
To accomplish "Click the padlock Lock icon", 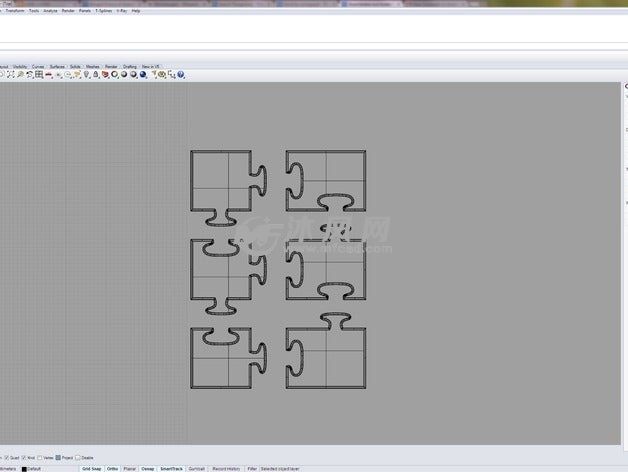I will pyautogui.click(x=95, y=74).
